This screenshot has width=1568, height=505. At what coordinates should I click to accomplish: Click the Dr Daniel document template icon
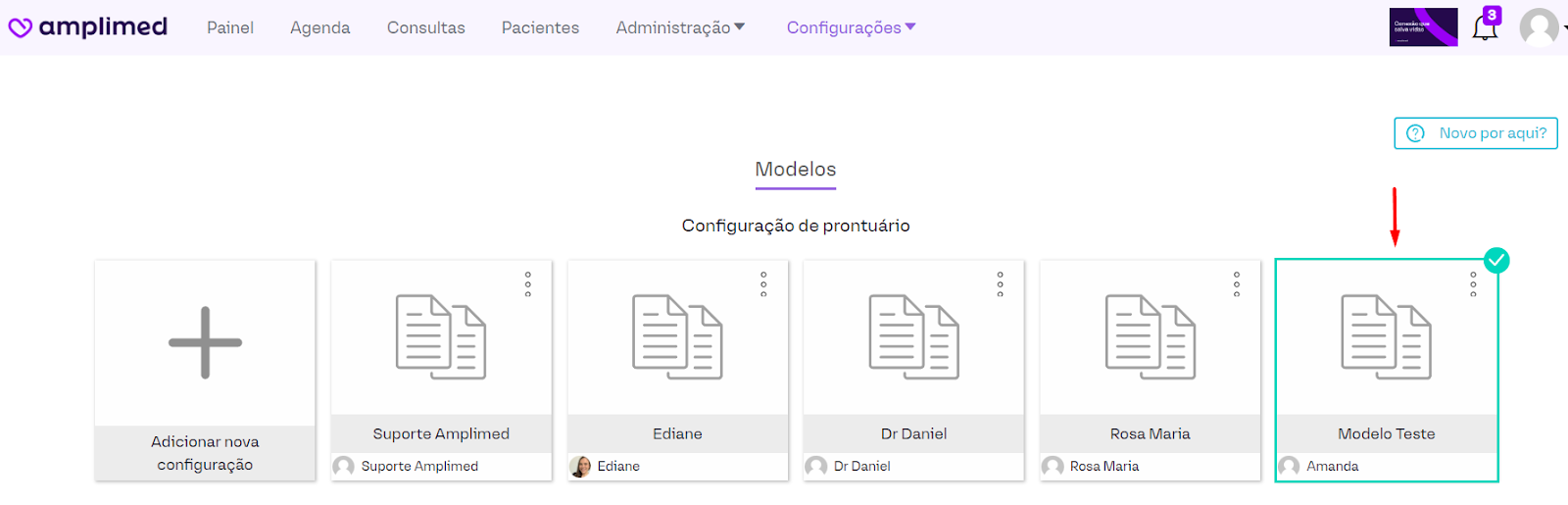[913, 337]
